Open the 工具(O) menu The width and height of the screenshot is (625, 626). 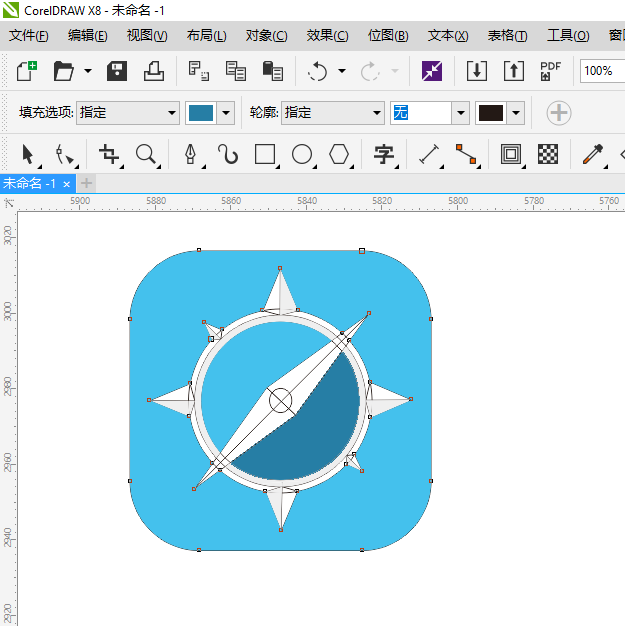[568, 36]
